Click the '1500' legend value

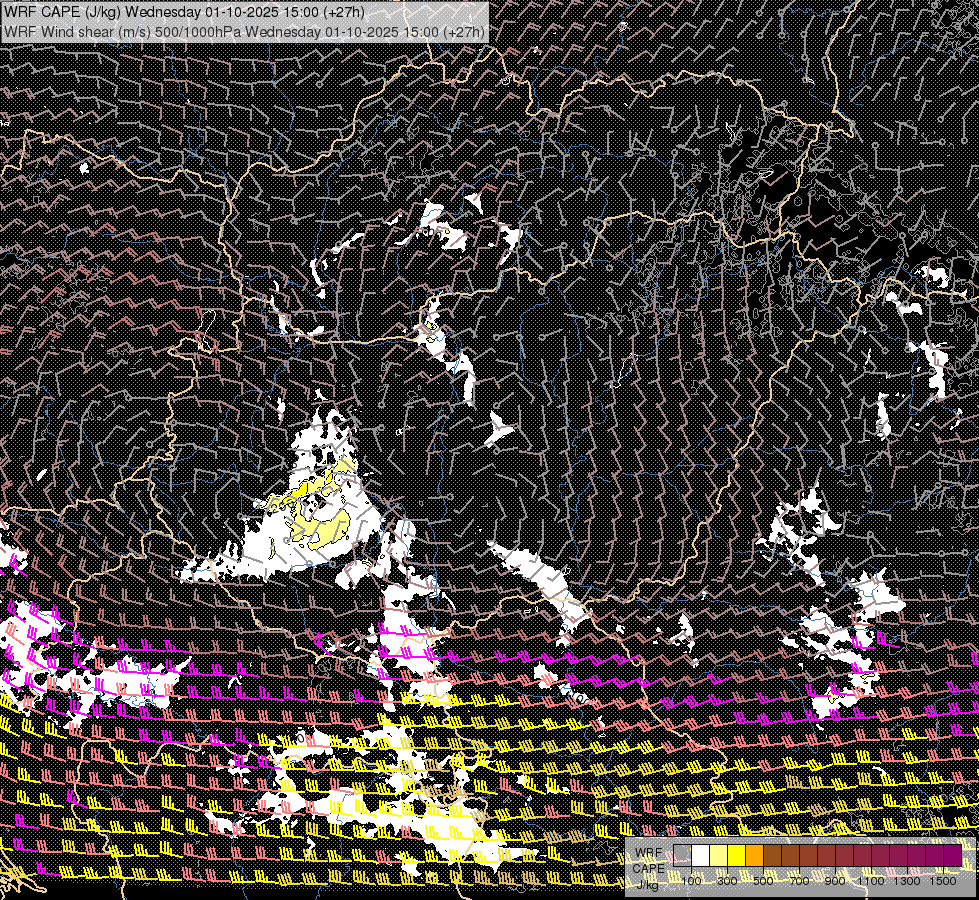point(943,881)
